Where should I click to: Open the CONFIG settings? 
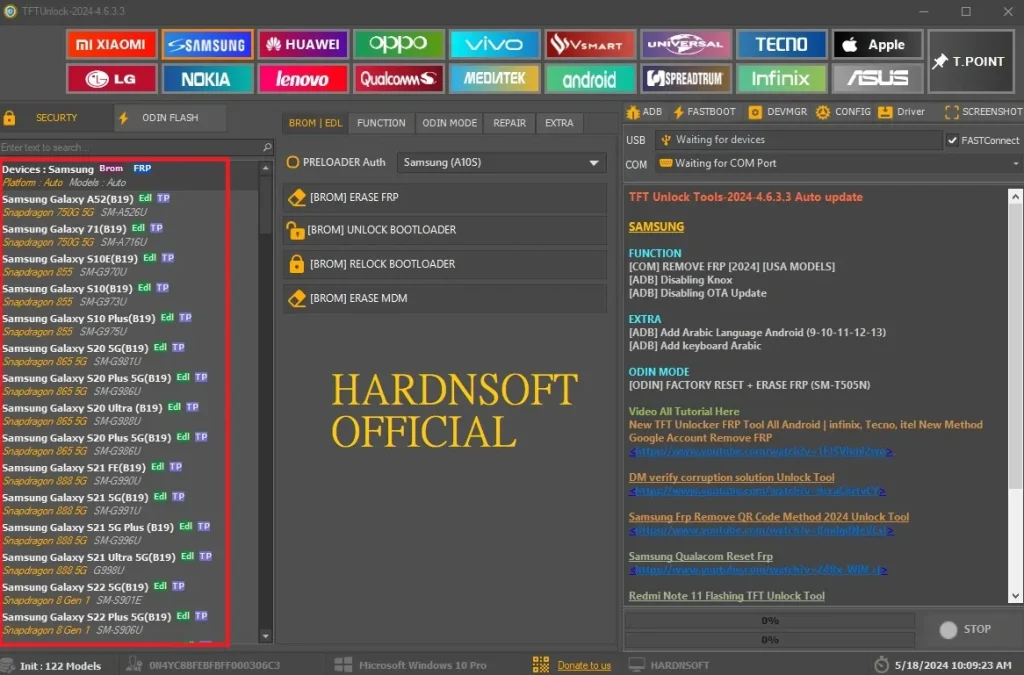[843, 112]
